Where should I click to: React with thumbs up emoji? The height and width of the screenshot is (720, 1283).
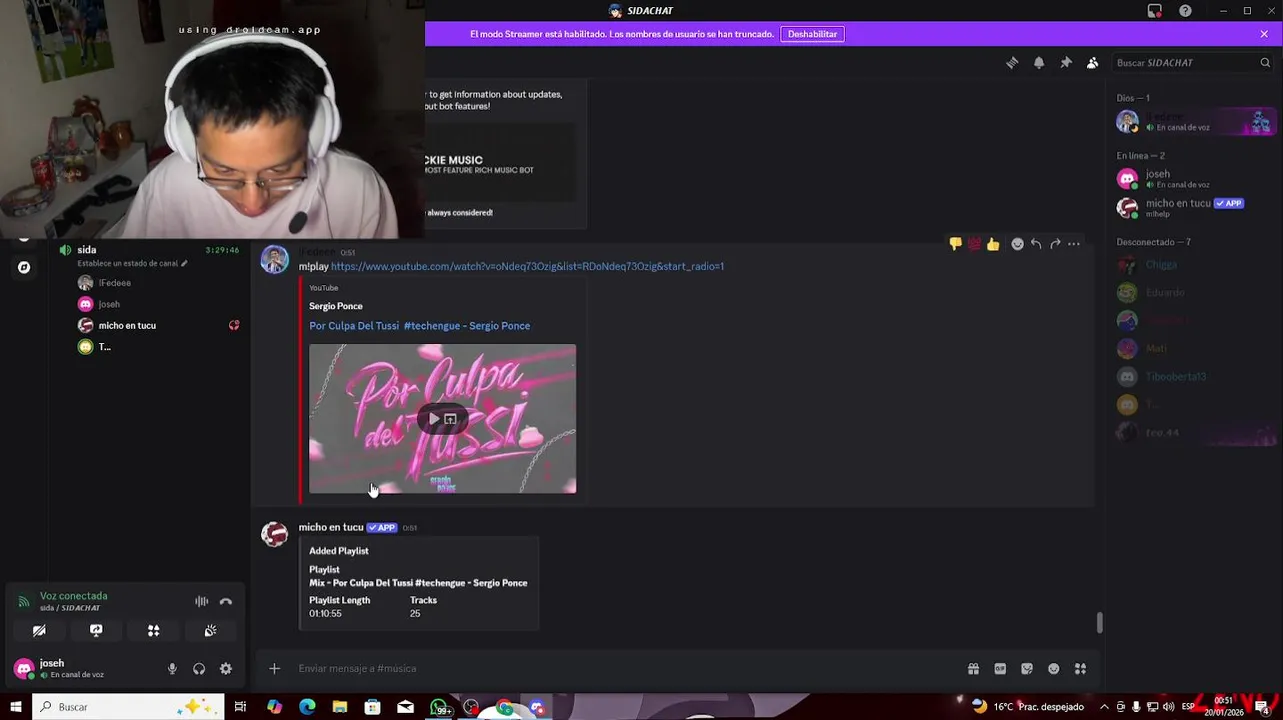[993, 244]
